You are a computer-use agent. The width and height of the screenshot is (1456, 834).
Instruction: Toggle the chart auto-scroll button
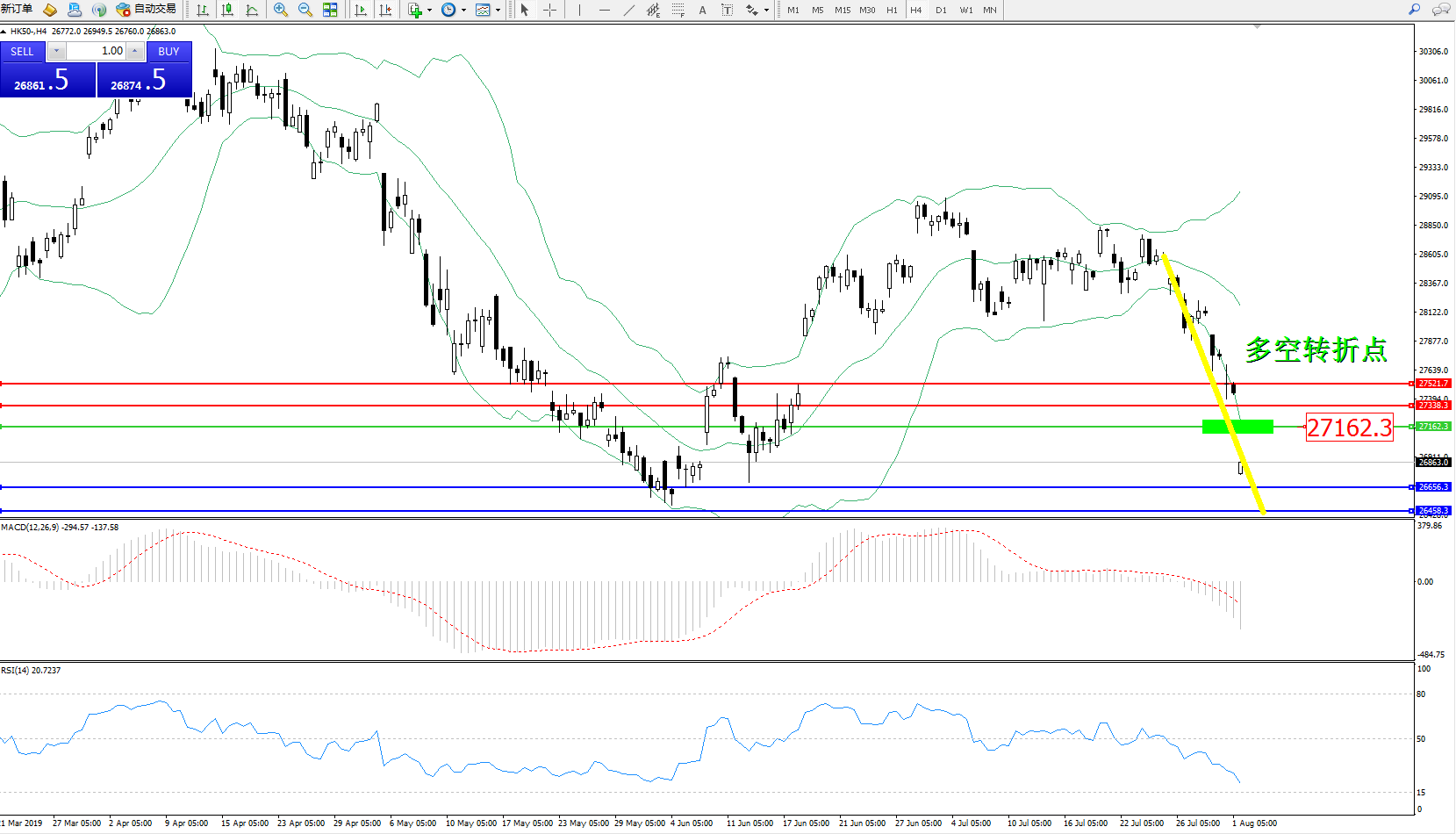point(361,10)
